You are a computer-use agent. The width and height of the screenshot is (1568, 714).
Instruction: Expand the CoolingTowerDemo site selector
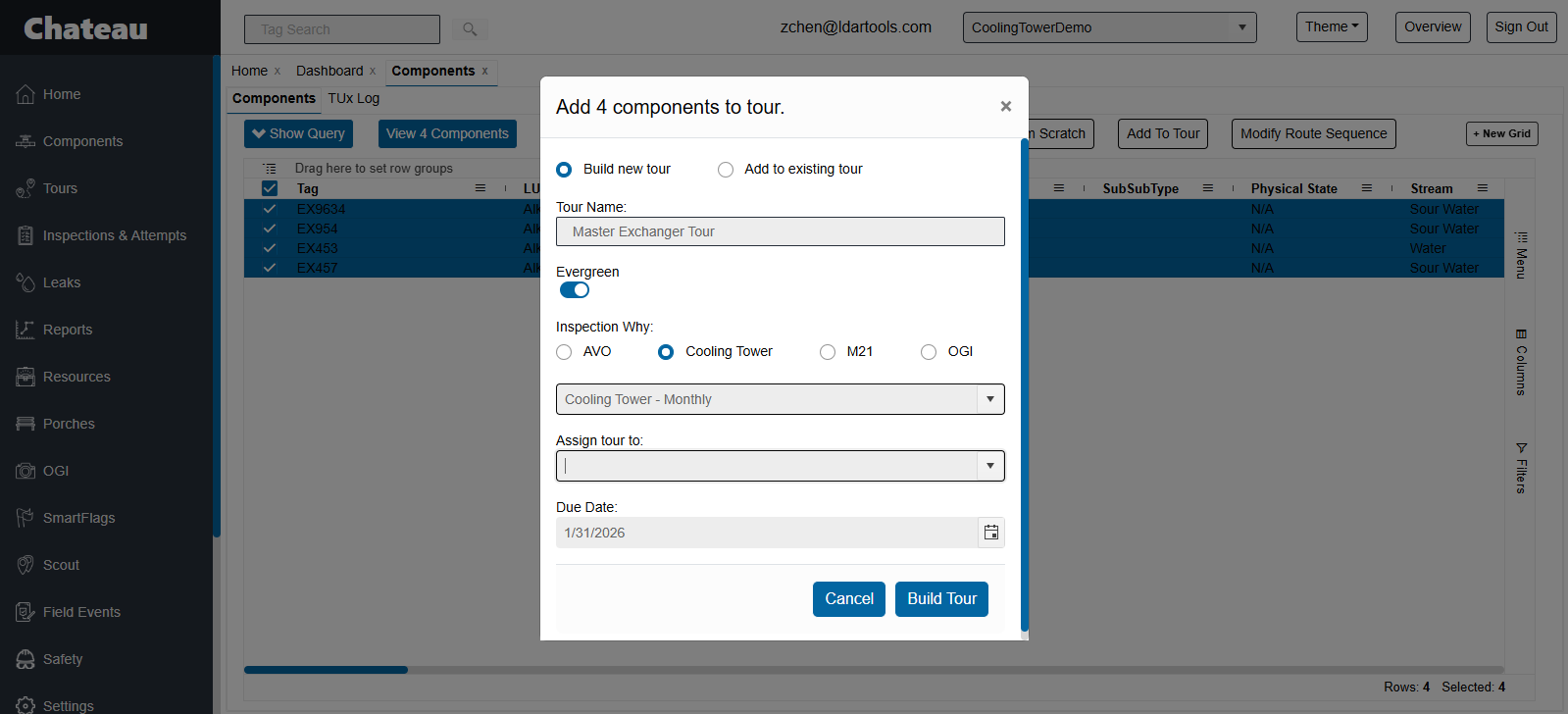[1241, 27]
